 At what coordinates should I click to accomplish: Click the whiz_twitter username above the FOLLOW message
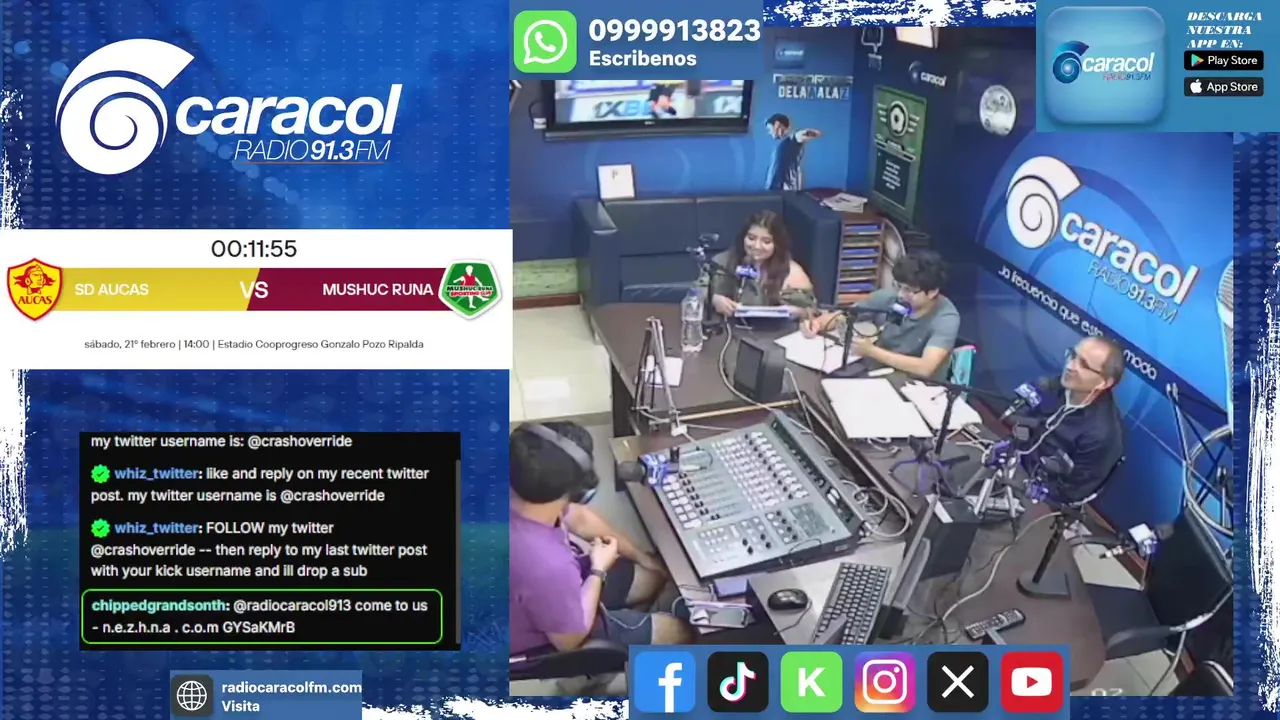pos(157,528)
